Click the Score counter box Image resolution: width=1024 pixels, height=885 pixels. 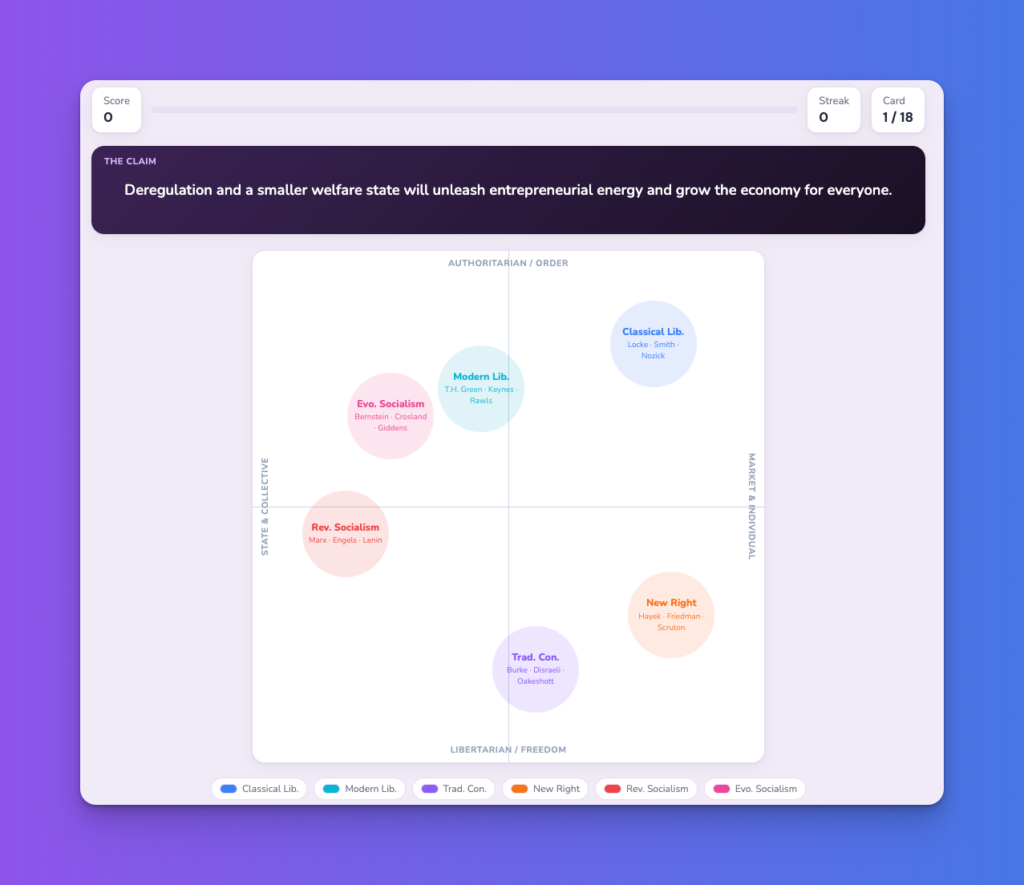(x=116, y=110)
